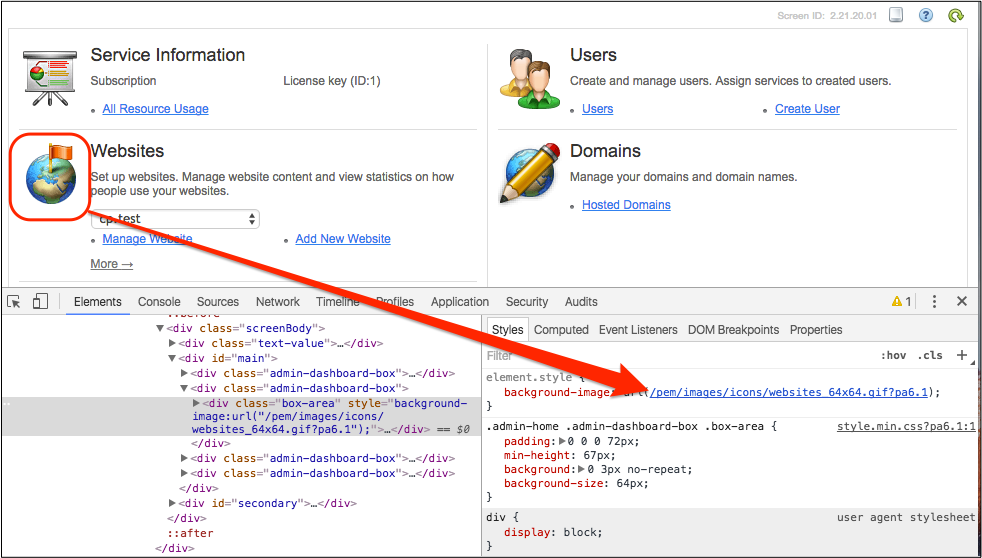The height and width of the screenshot is (558, 982).
Task: Click the help question mark icon
Action: (926, 15)
